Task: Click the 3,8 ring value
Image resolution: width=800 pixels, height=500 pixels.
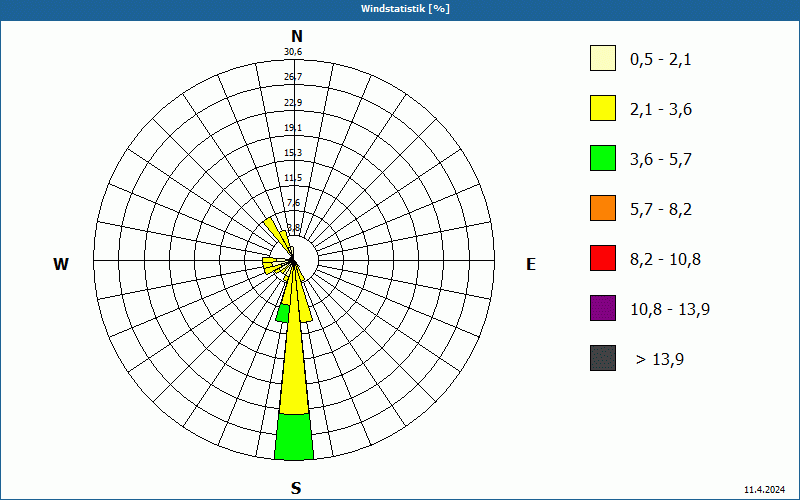Action: click(293, 228)
